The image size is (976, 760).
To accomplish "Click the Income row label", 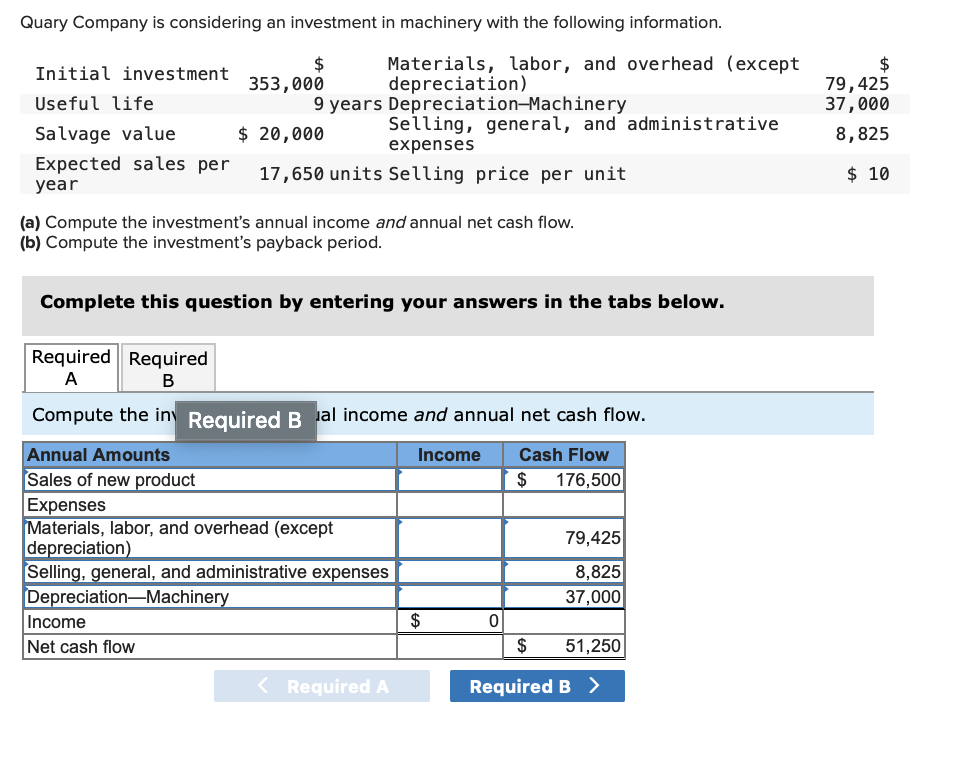I will (56, 622).
